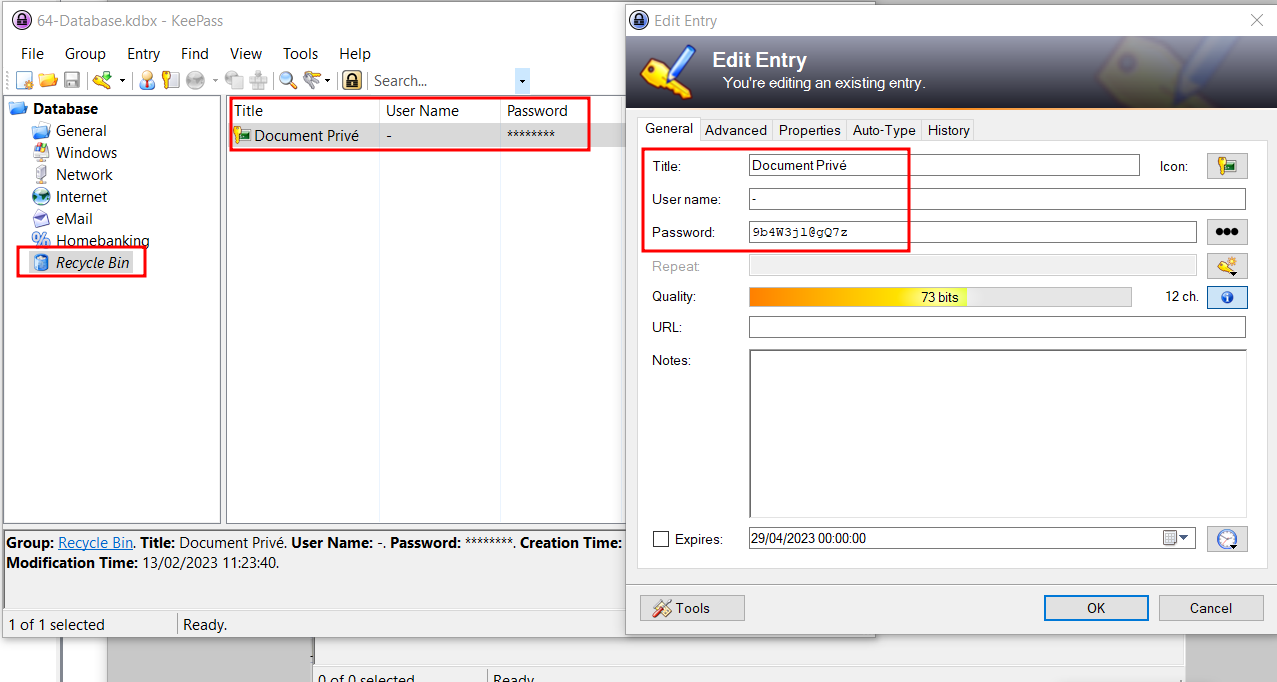The image size is (1277, 682).
Task: Click the Find entries magnifier toolbar icon
Action: (287, 79)
